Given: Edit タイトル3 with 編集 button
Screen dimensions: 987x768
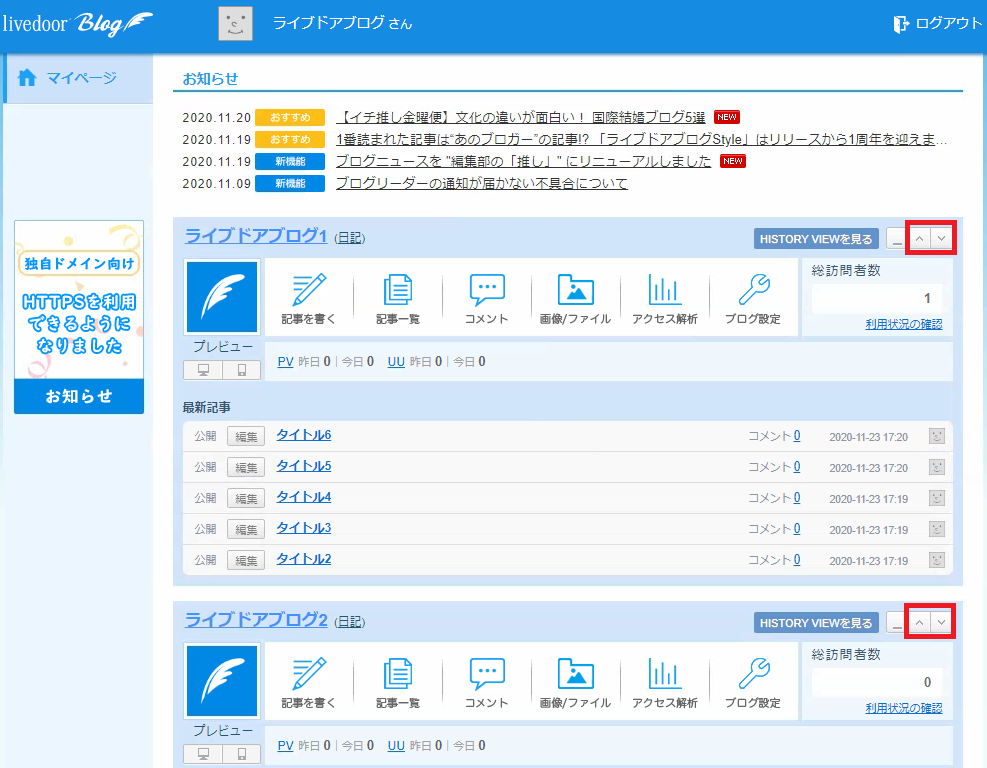Looking at the screenshot, I should 246,529.
